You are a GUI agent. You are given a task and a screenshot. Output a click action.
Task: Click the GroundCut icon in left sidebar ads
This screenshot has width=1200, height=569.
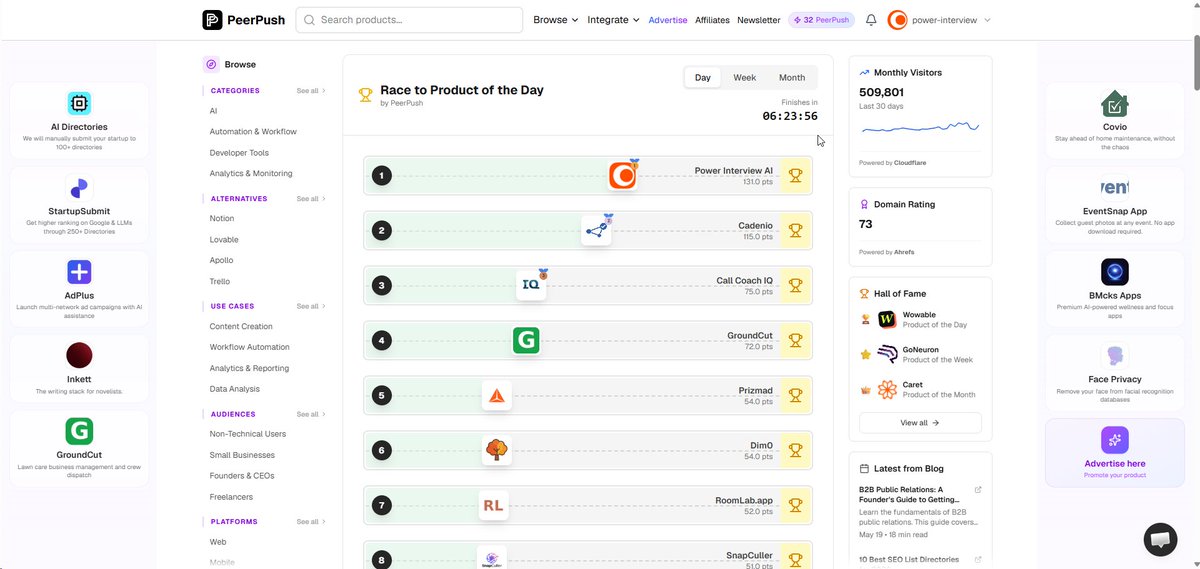pyautogui.click(x=79, y=431)
